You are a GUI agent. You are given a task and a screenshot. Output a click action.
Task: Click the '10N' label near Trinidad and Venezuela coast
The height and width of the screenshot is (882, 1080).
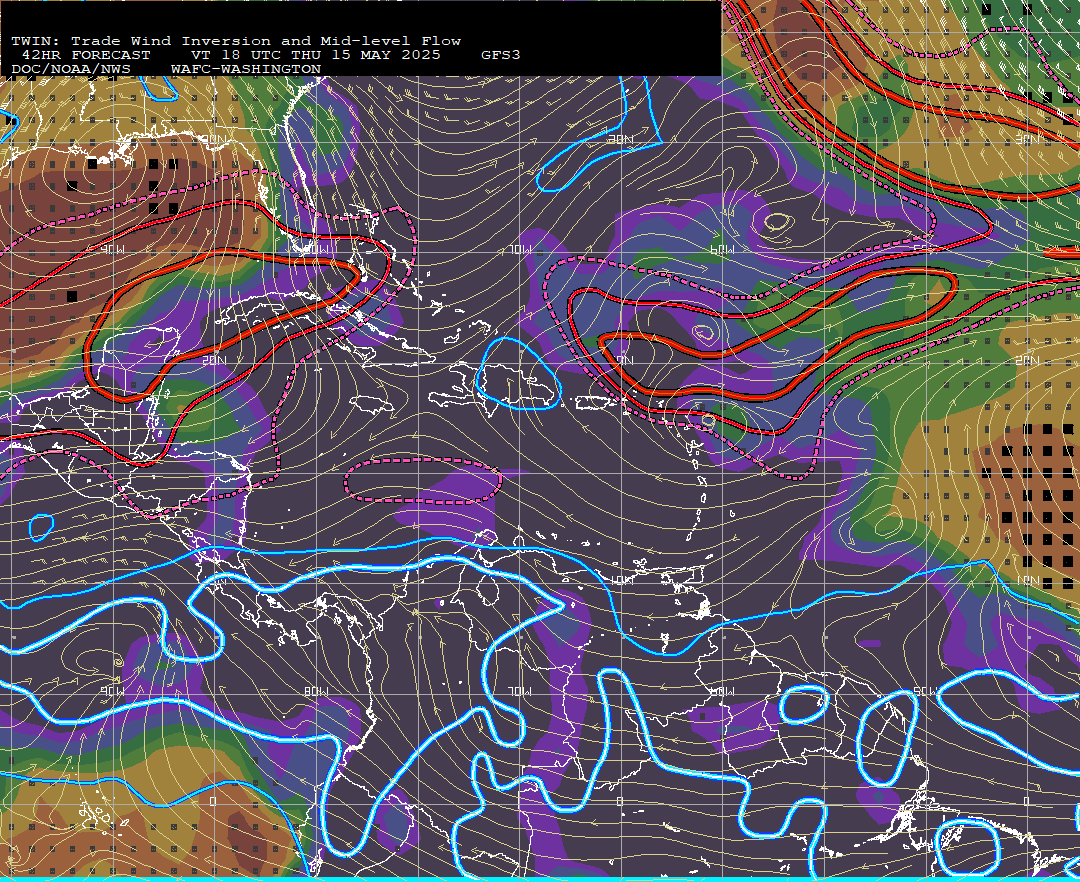click(x=623, y=580)
